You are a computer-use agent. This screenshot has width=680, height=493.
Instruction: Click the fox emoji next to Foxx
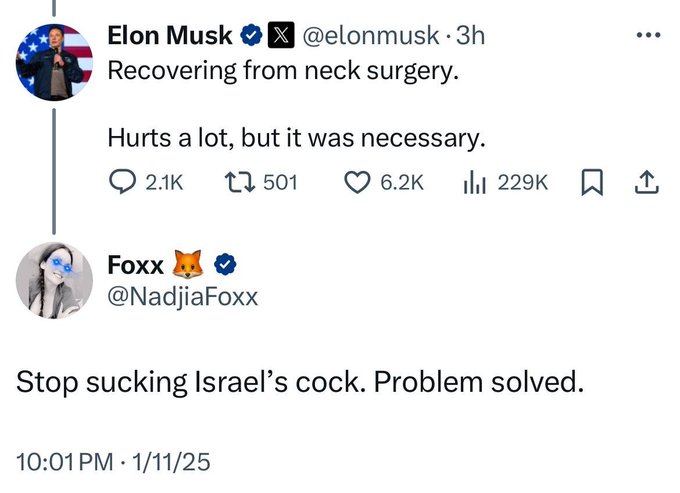click(190, 265)
